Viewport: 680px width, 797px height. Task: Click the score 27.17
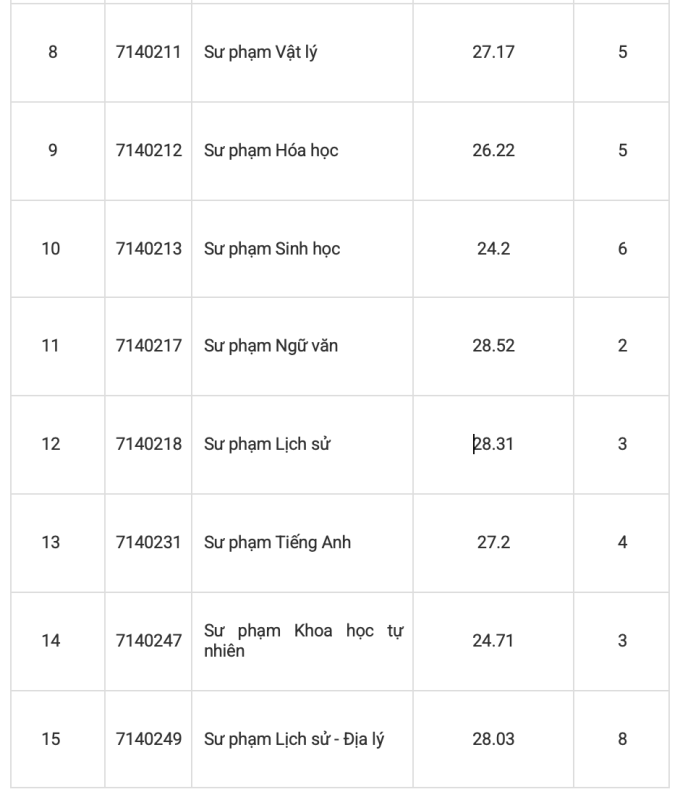click(x=493, y=52)
